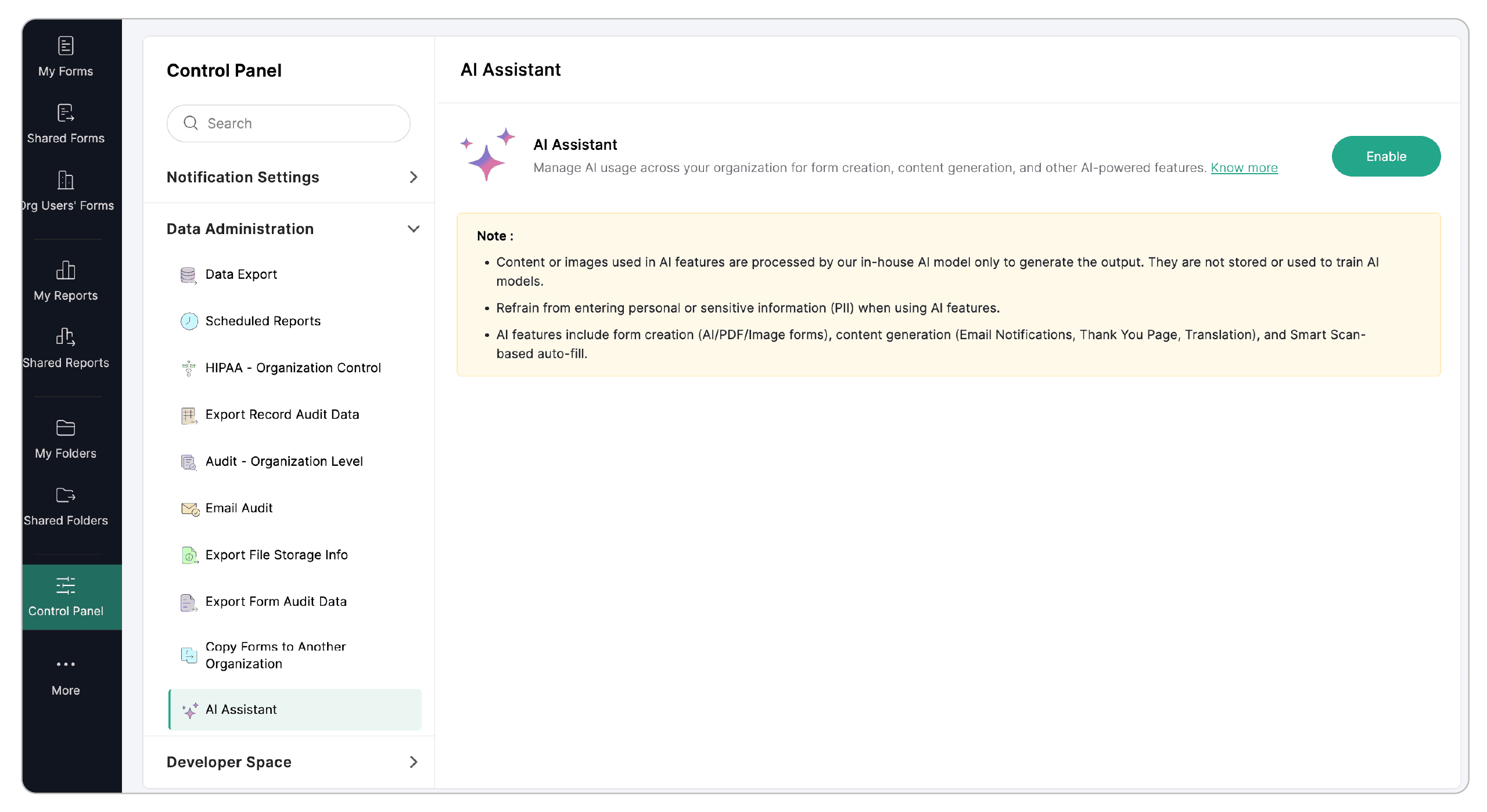Open Org Users' Forms icon
1487x812 pixels.
coord(66,180)
